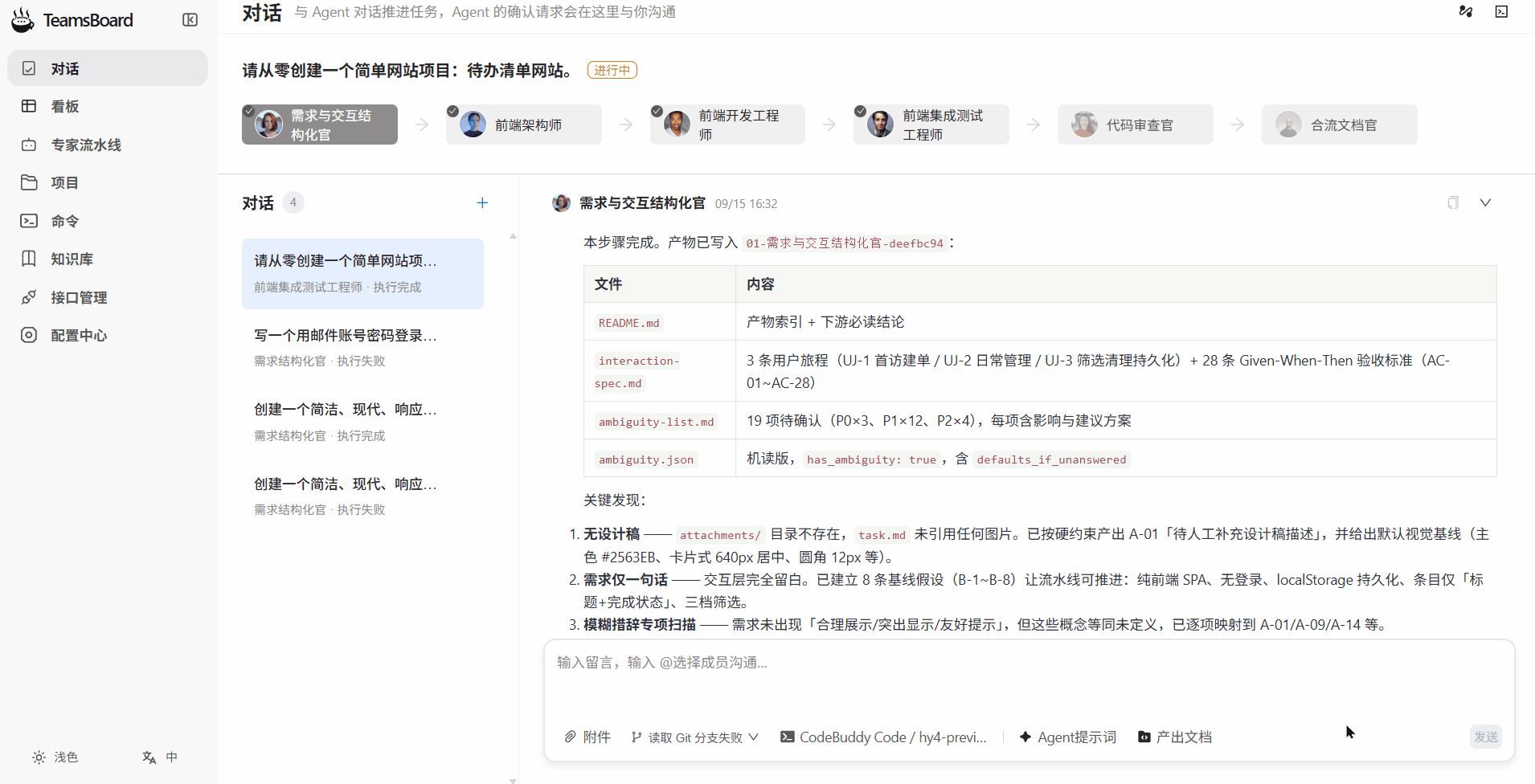The width and height of the screenshot is (1535, 784).
Task: Click the 代码审查官 avatar
Action: pyautogui.click(x=1085, y=125)
